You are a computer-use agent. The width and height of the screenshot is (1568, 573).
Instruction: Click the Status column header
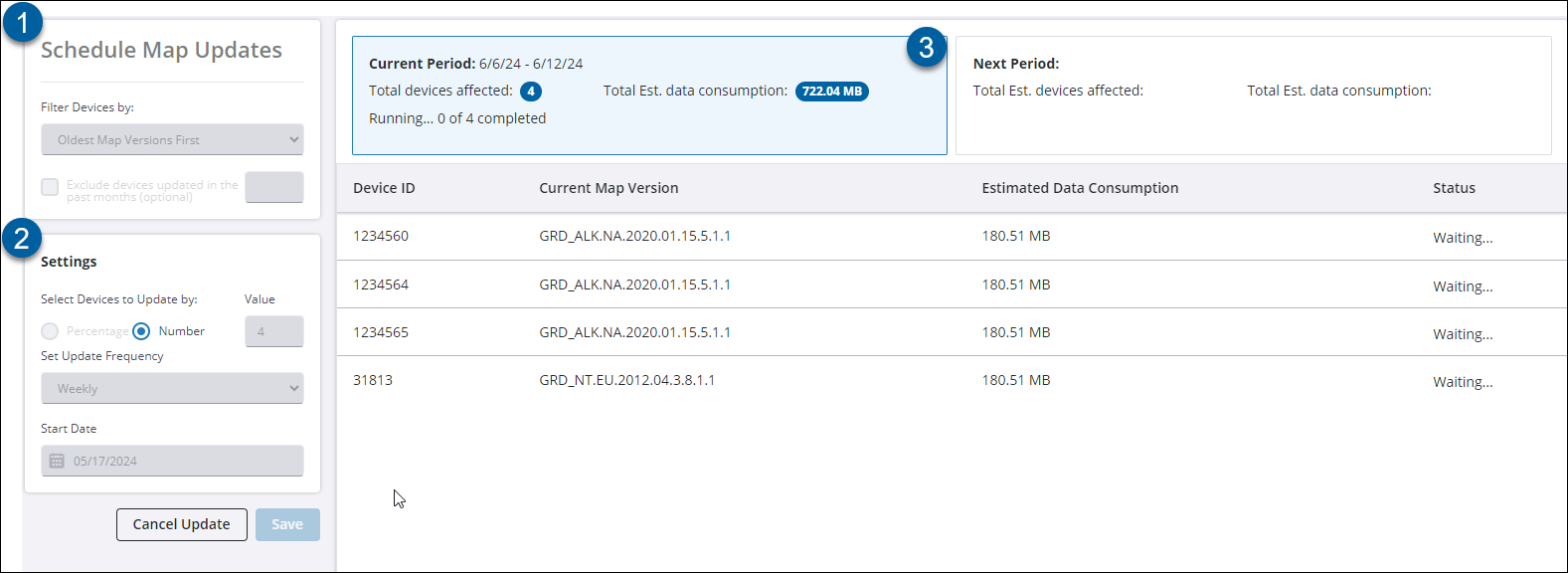pos(1454,188)
